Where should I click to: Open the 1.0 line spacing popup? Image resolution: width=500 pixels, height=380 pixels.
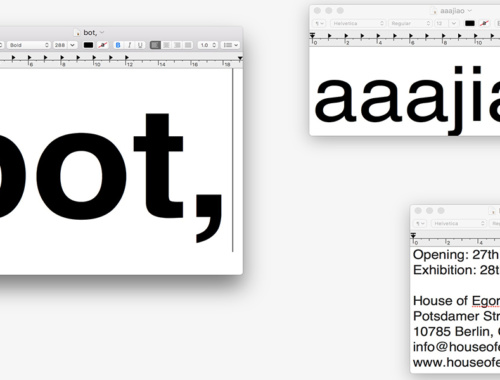point(207,45)
